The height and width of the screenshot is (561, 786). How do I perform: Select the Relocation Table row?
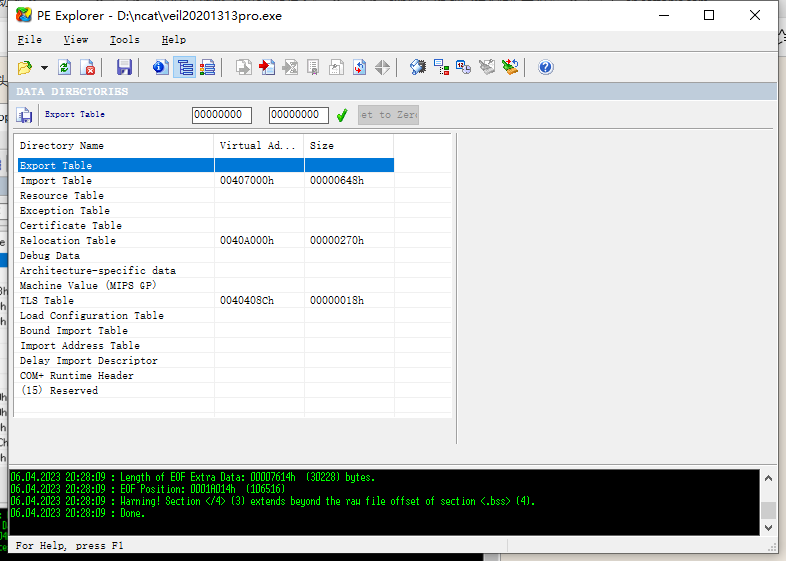pos(206,241)
